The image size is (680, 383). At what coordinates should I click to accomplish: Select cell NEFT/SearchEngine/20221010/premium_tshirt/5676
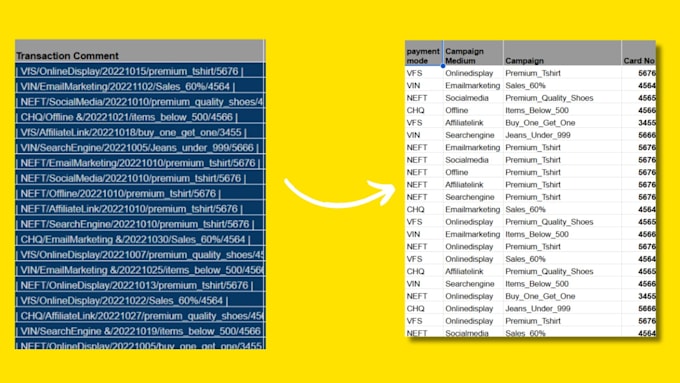pyautogui.click(x=140, y=224)
